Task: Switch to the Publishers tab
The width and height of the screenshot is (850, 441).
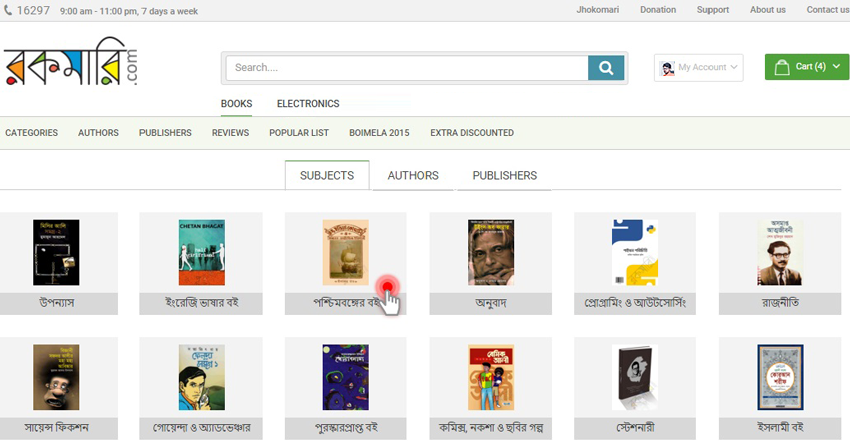Action: (504, 175)
